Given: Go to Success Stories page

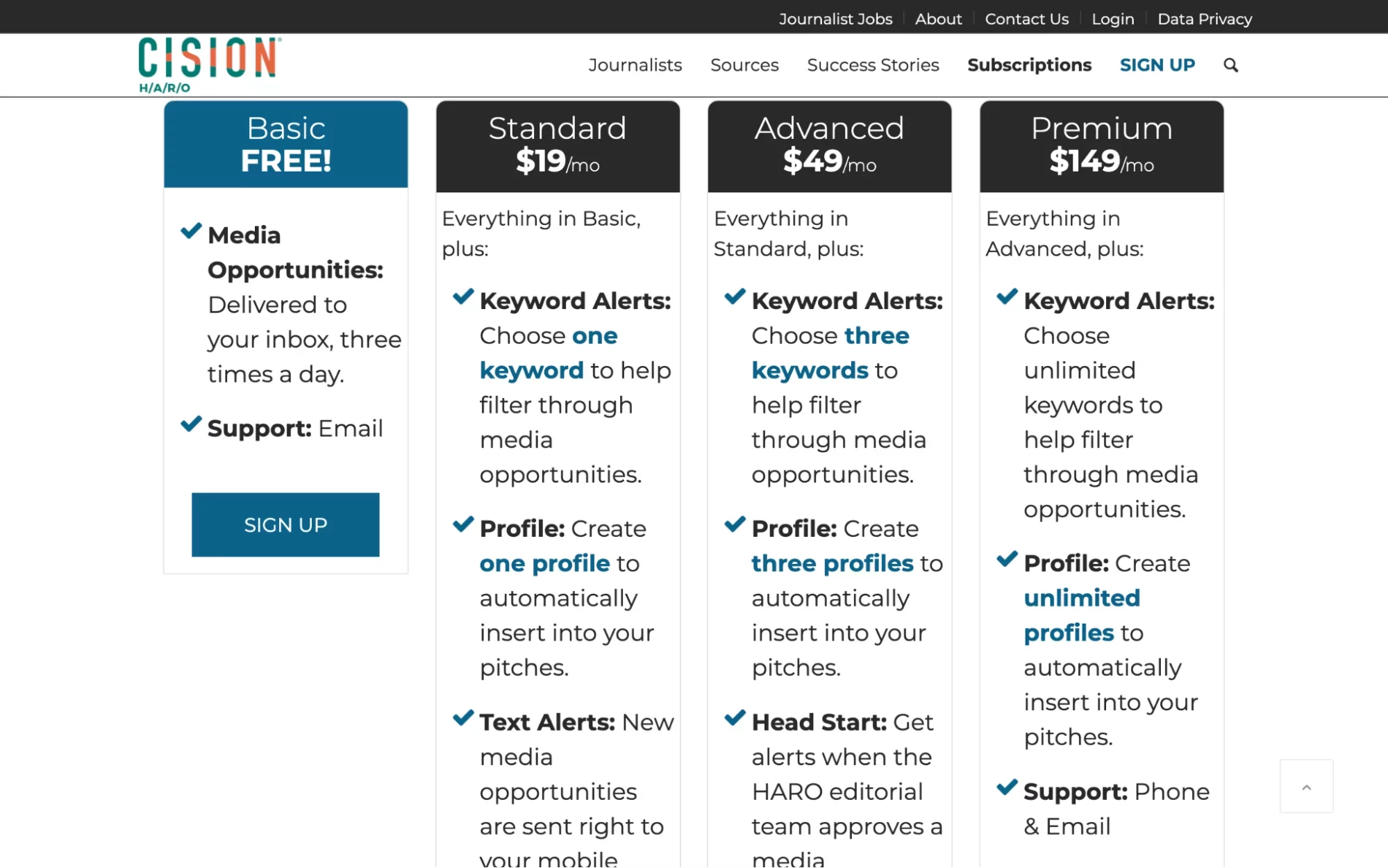Looking at the screenshot, I should point(873,65).
